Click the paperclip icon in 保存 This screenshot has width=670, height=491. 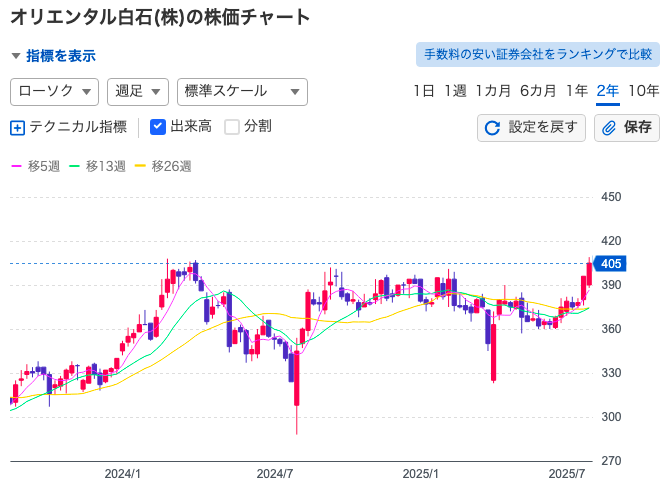609,128
